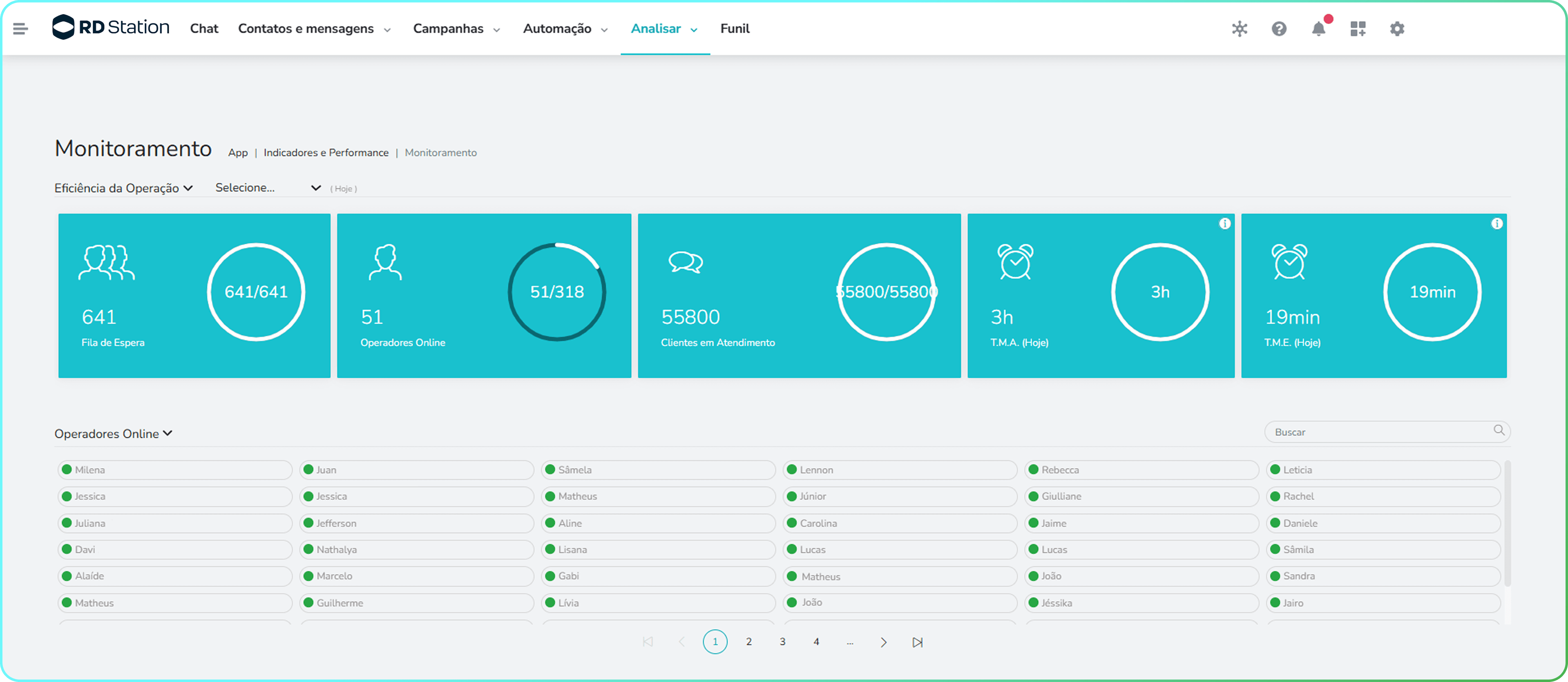Click the RD Station logo
Viewport: 1568px width, 682px height.
tap(111, 27)
